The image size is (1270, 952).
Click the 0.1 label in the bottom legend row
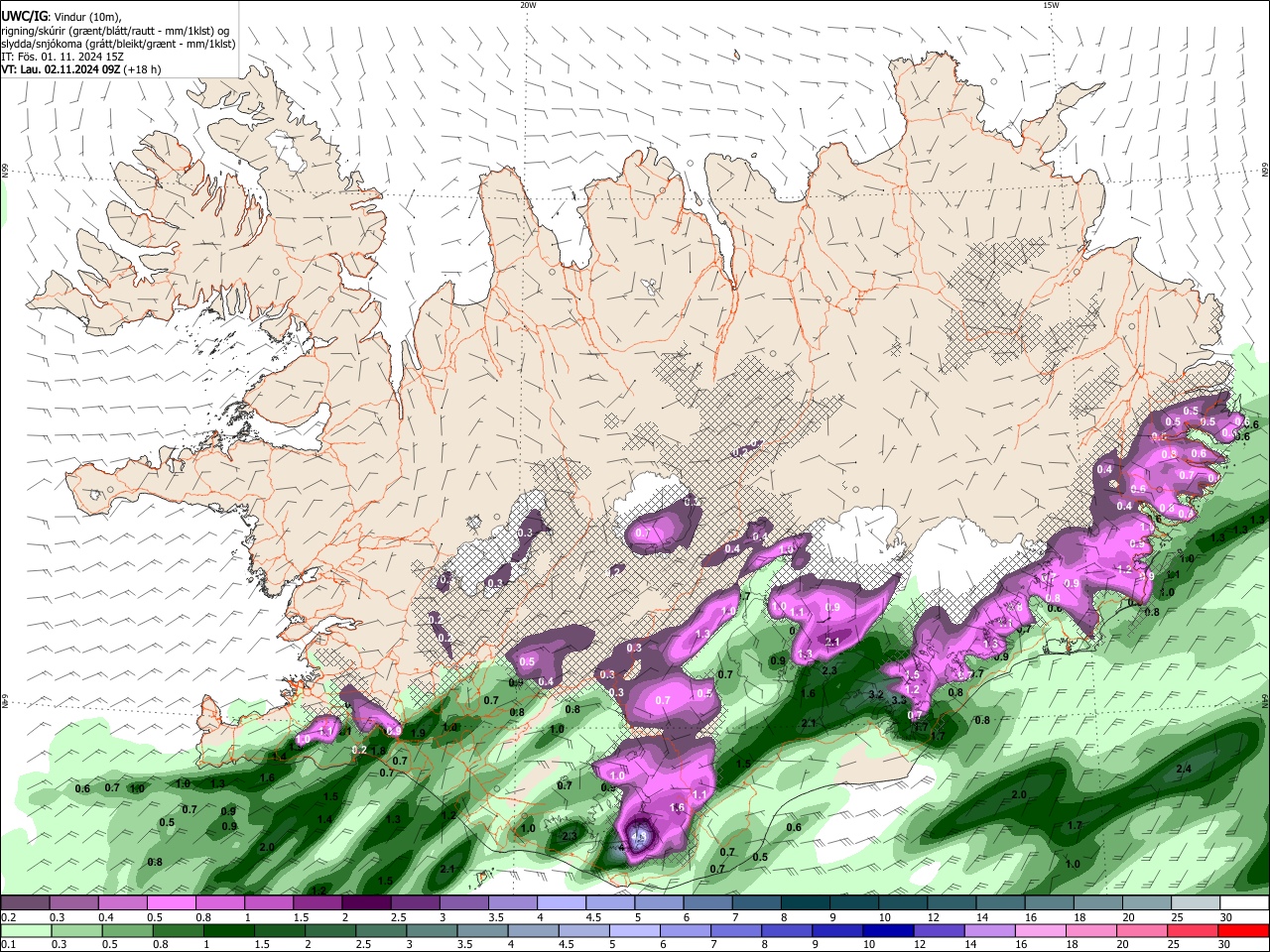pyautogui.click(x=8, y=945)
